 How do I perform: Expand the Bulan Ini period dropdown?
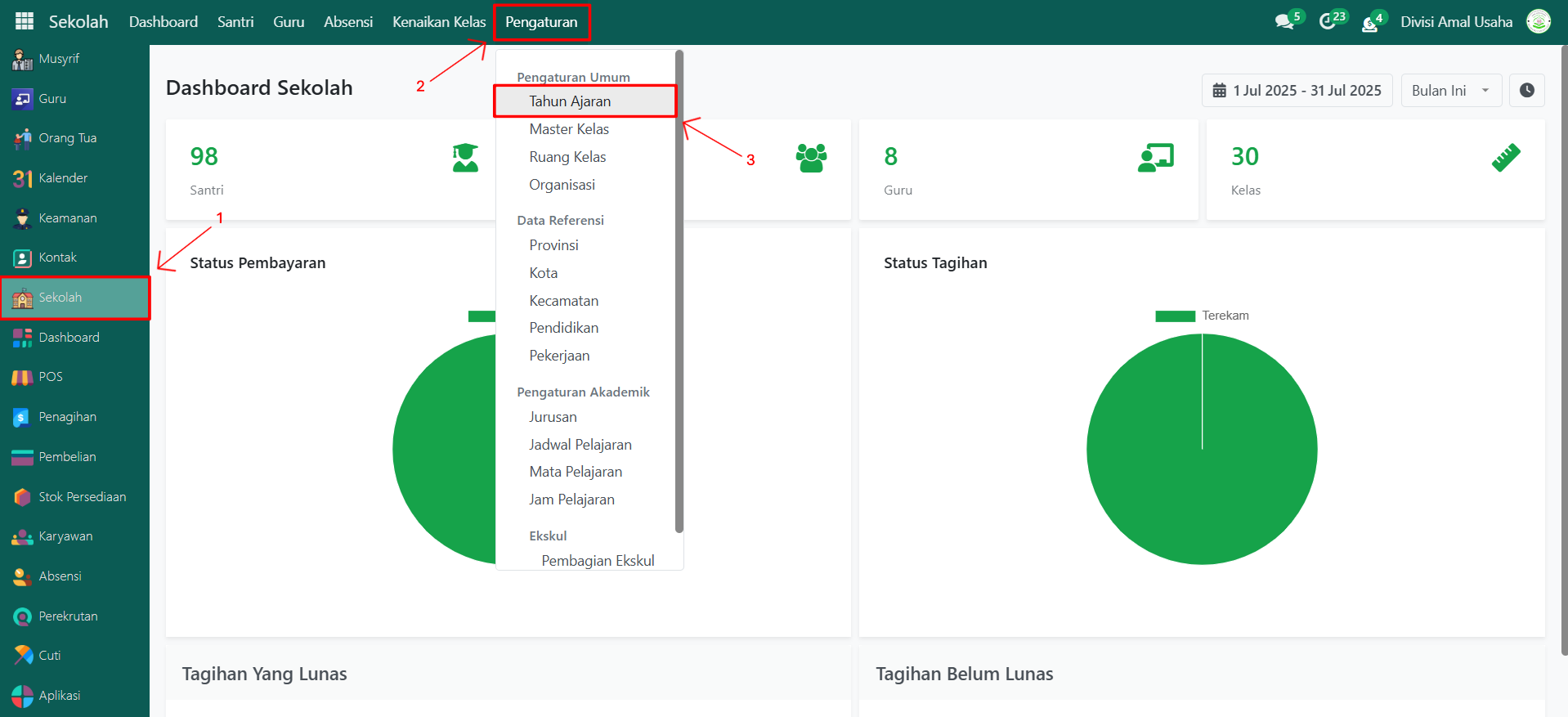[x=1450, y=91]
